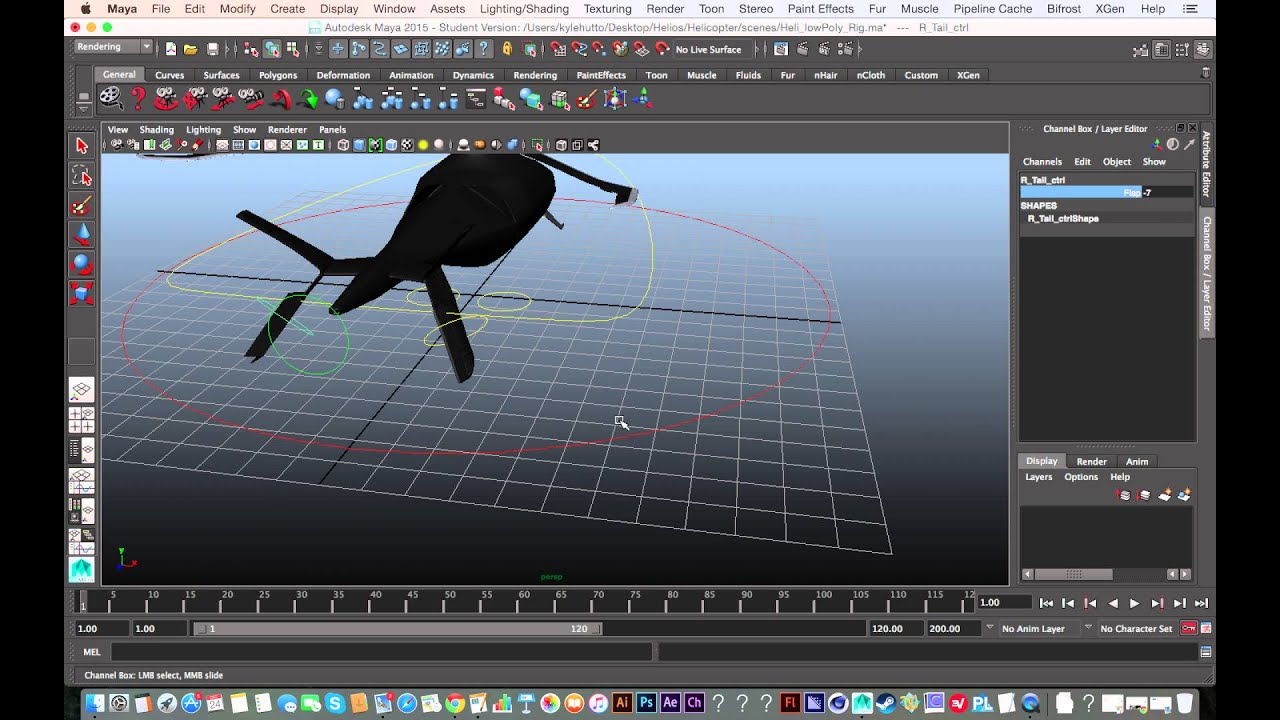Go to end of playback range

[1201, 603]
